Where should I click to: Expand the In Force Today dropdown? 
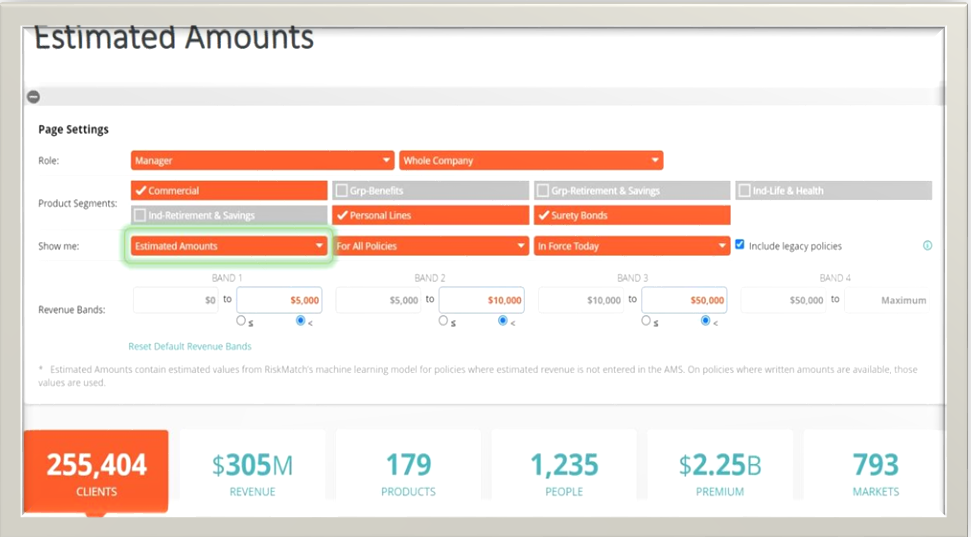[x=632, y=246]
